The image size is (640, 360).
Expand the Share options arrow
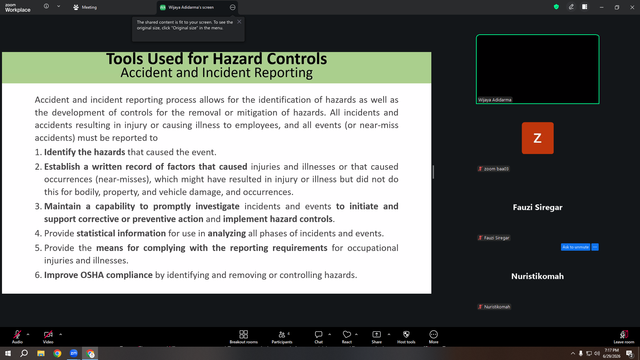[x=389, y=334]
